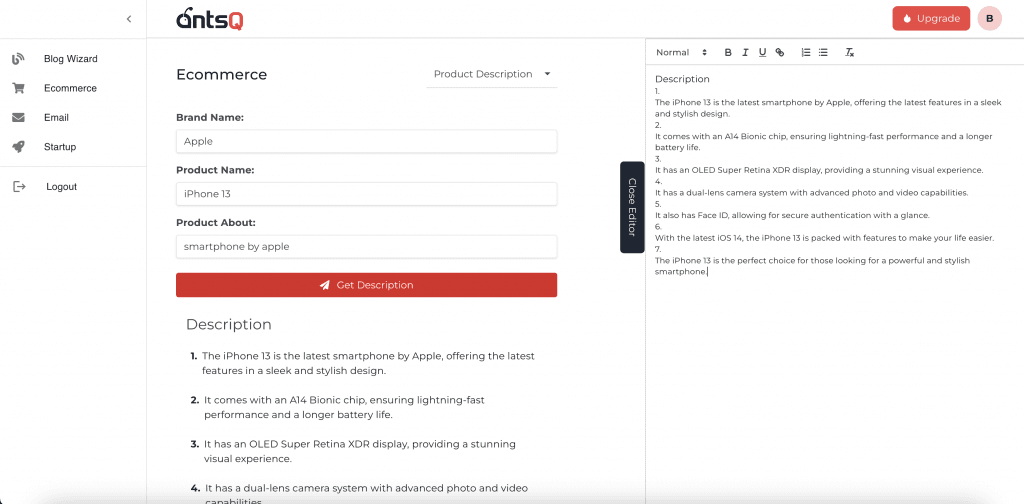Viewport: 1024px width, 504px height.
Task: Open the user avatar B
Action: tap(989, 18)
